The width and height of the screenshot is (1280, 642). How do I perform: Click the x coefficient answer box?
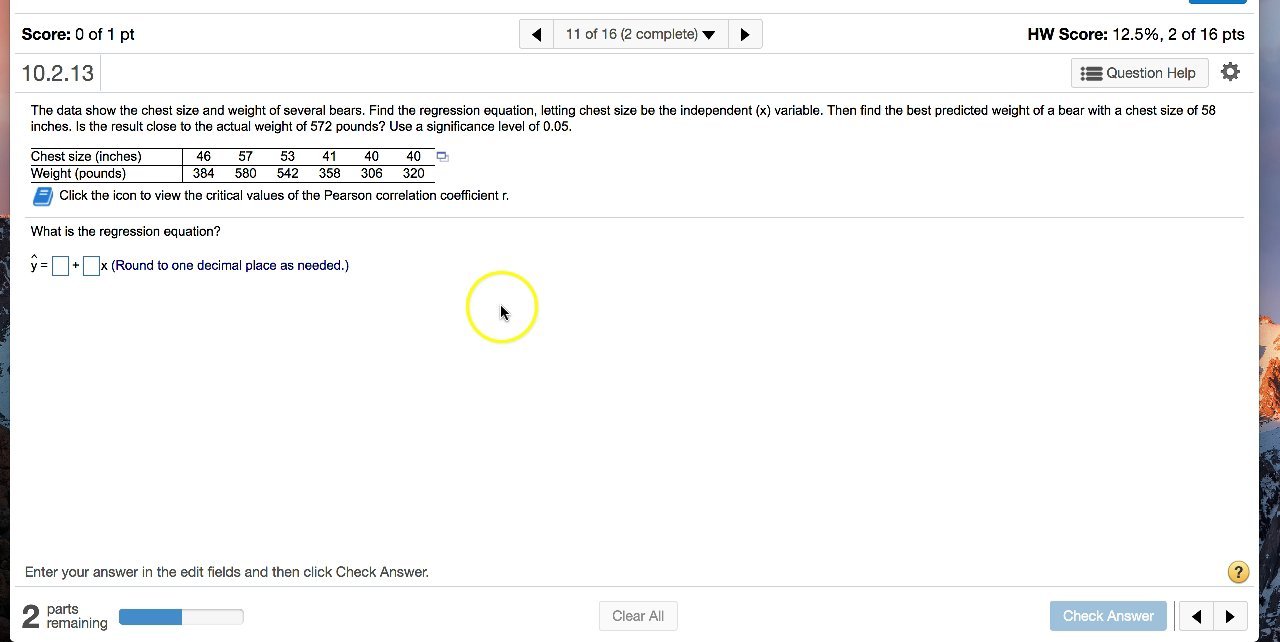(x=91, y=265)
